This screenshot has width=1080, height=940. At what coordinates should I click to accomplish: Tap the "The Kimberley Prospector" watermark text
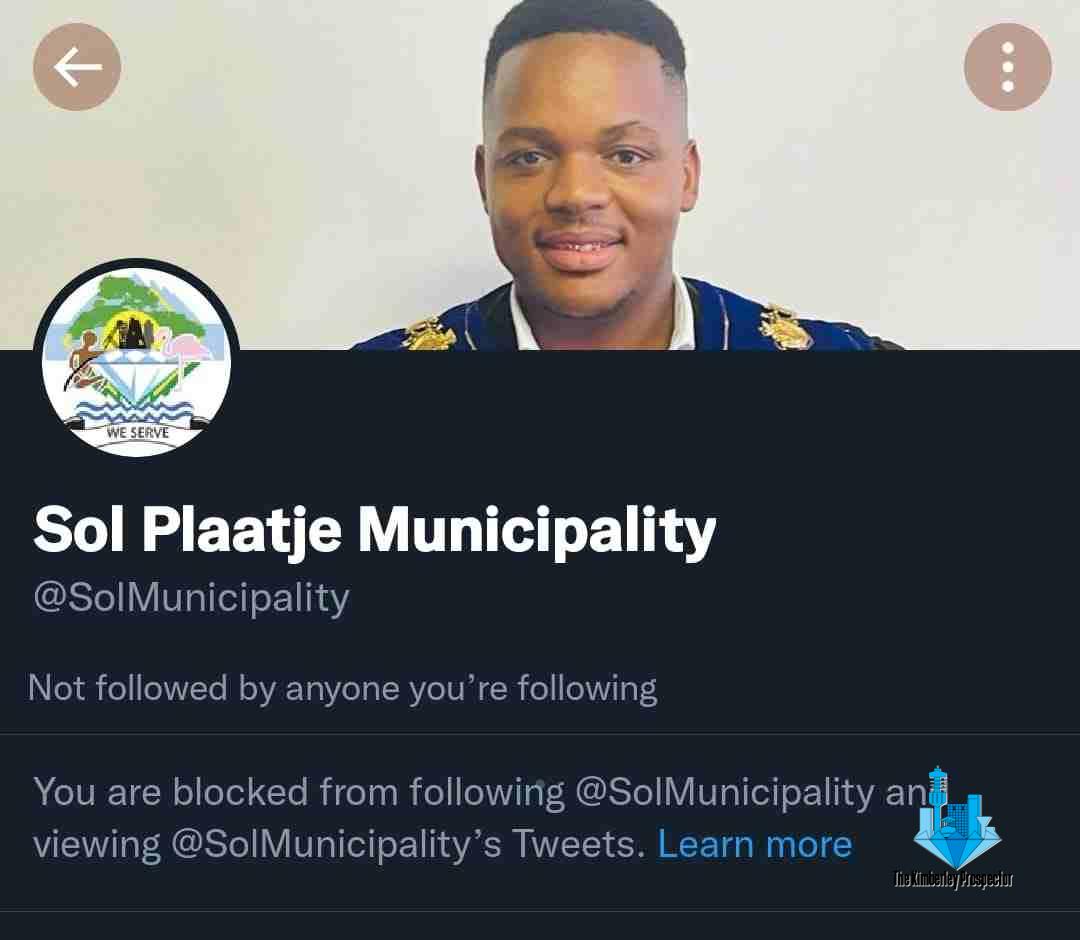[x=953, y=880]
